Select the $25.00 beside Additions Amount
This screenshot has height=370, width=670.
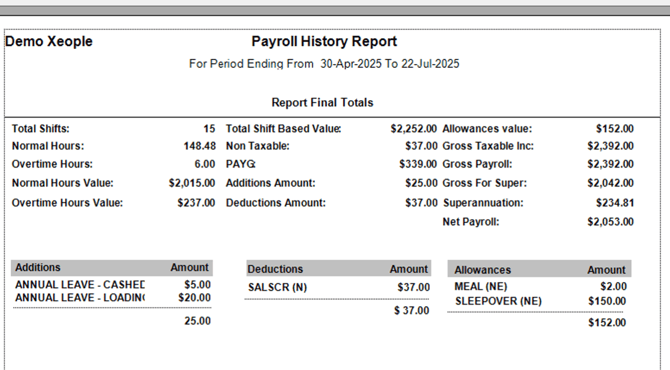421,183
